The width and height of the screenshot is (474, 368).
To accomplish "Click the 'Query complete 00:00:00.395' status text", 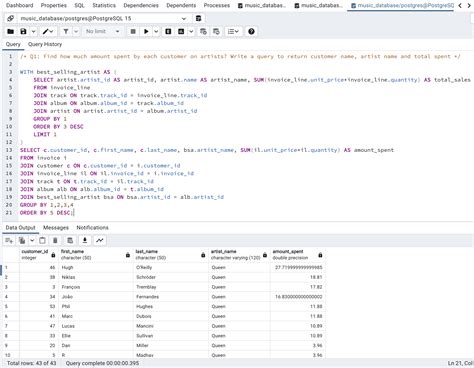I will click(102, 363).
